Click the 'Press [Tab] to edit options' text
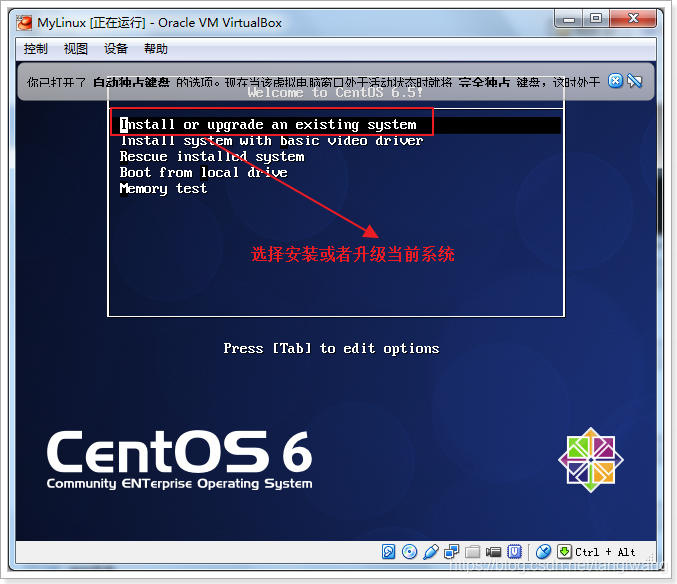This screenshot has width=677, height=584. (x=331, y=348)
